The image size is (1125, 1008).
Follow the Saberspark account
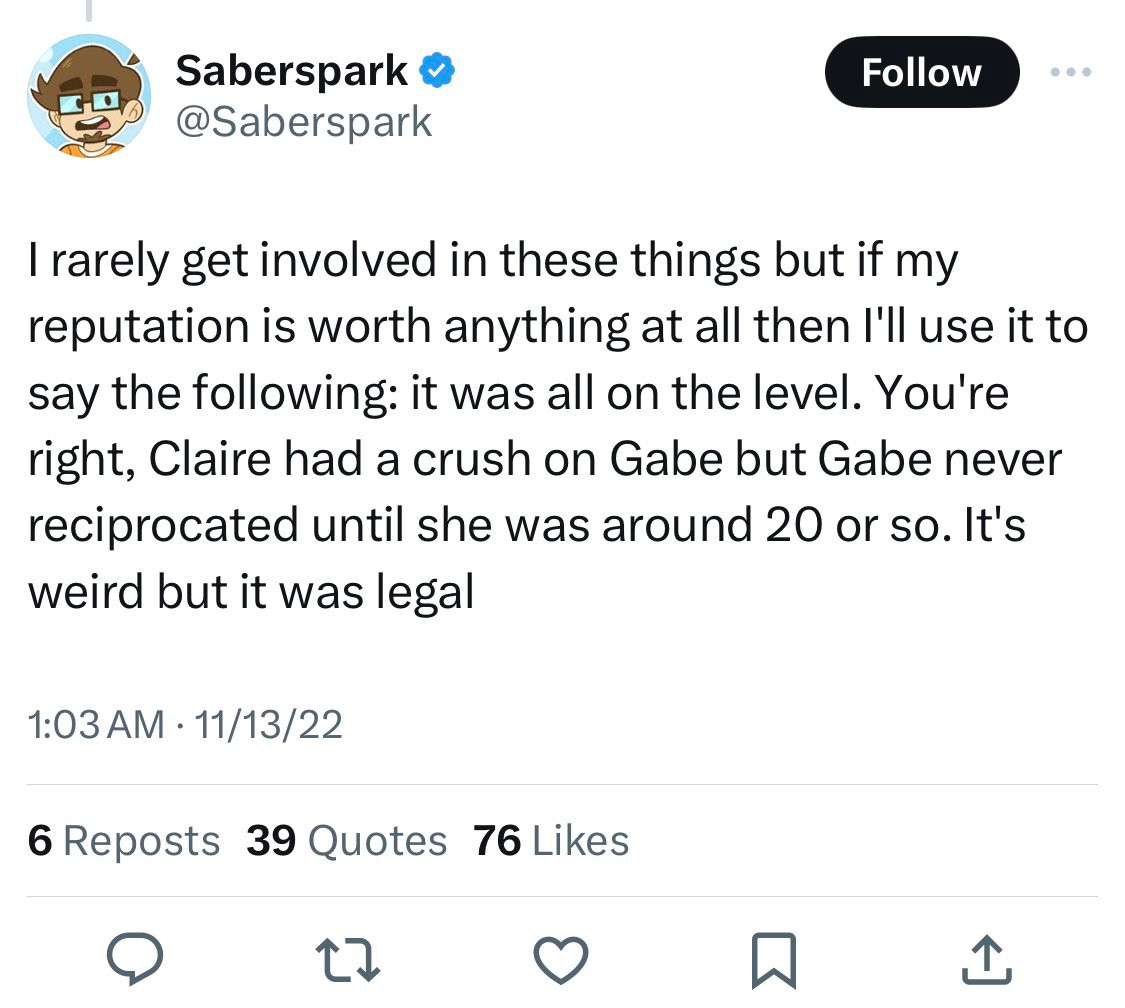pos(921,72)
